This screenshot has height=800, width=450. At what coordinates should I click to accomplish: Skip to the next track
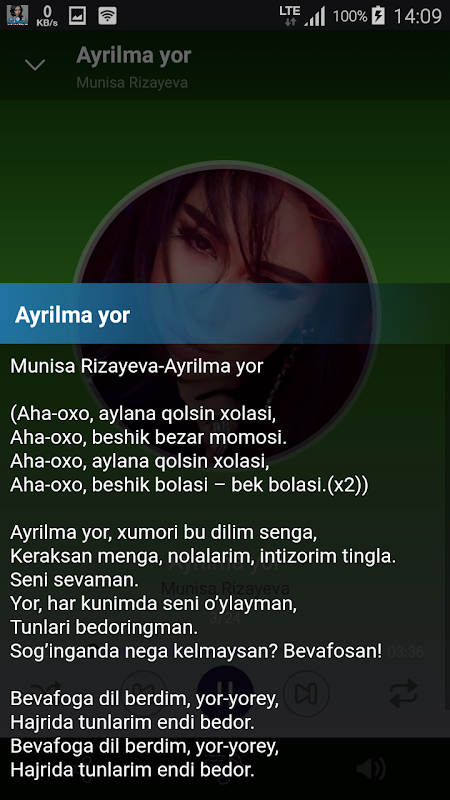(306, 693)
